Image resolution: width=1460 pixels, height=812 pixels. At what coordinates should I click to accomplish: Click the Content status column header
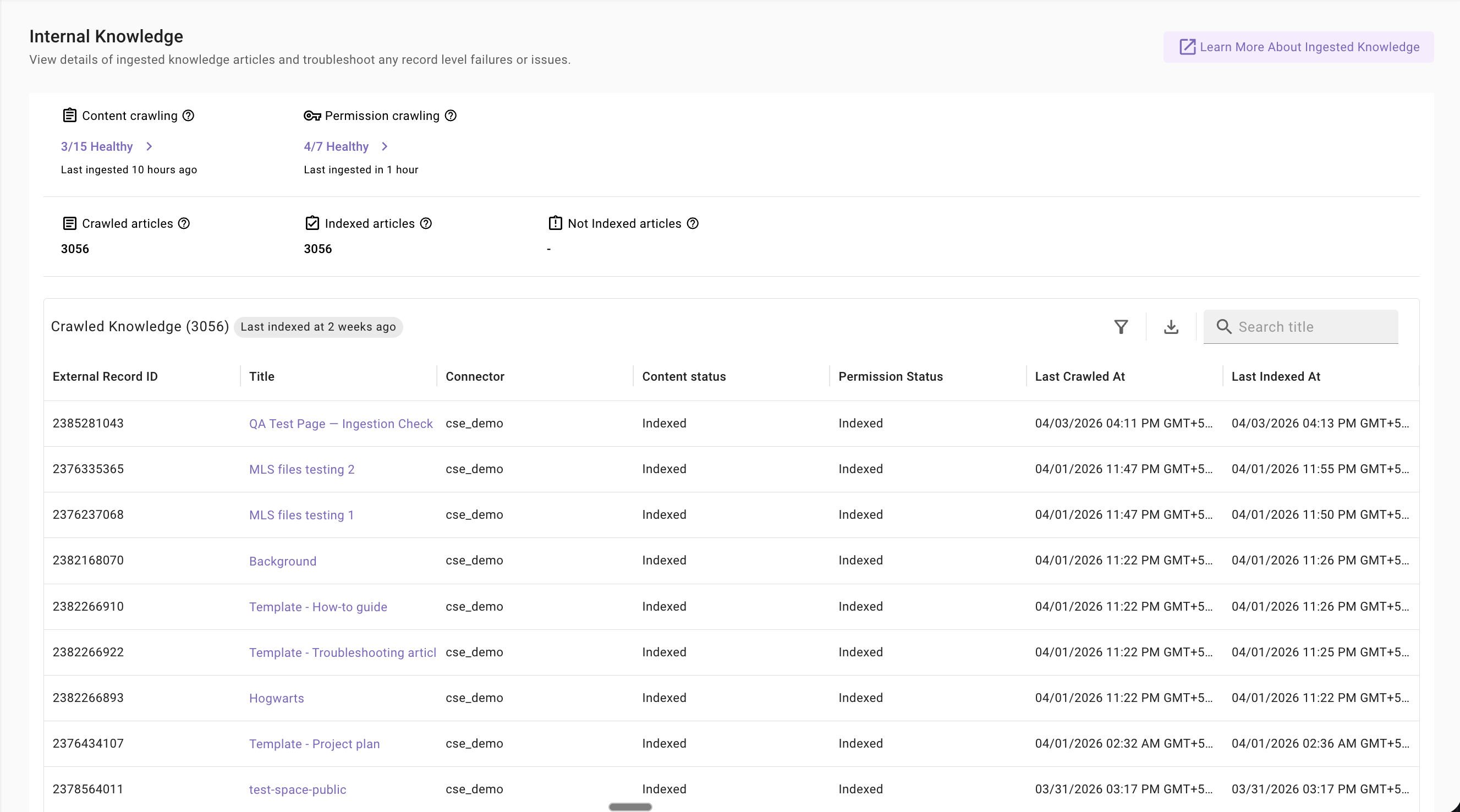click(x=684, y=377)
